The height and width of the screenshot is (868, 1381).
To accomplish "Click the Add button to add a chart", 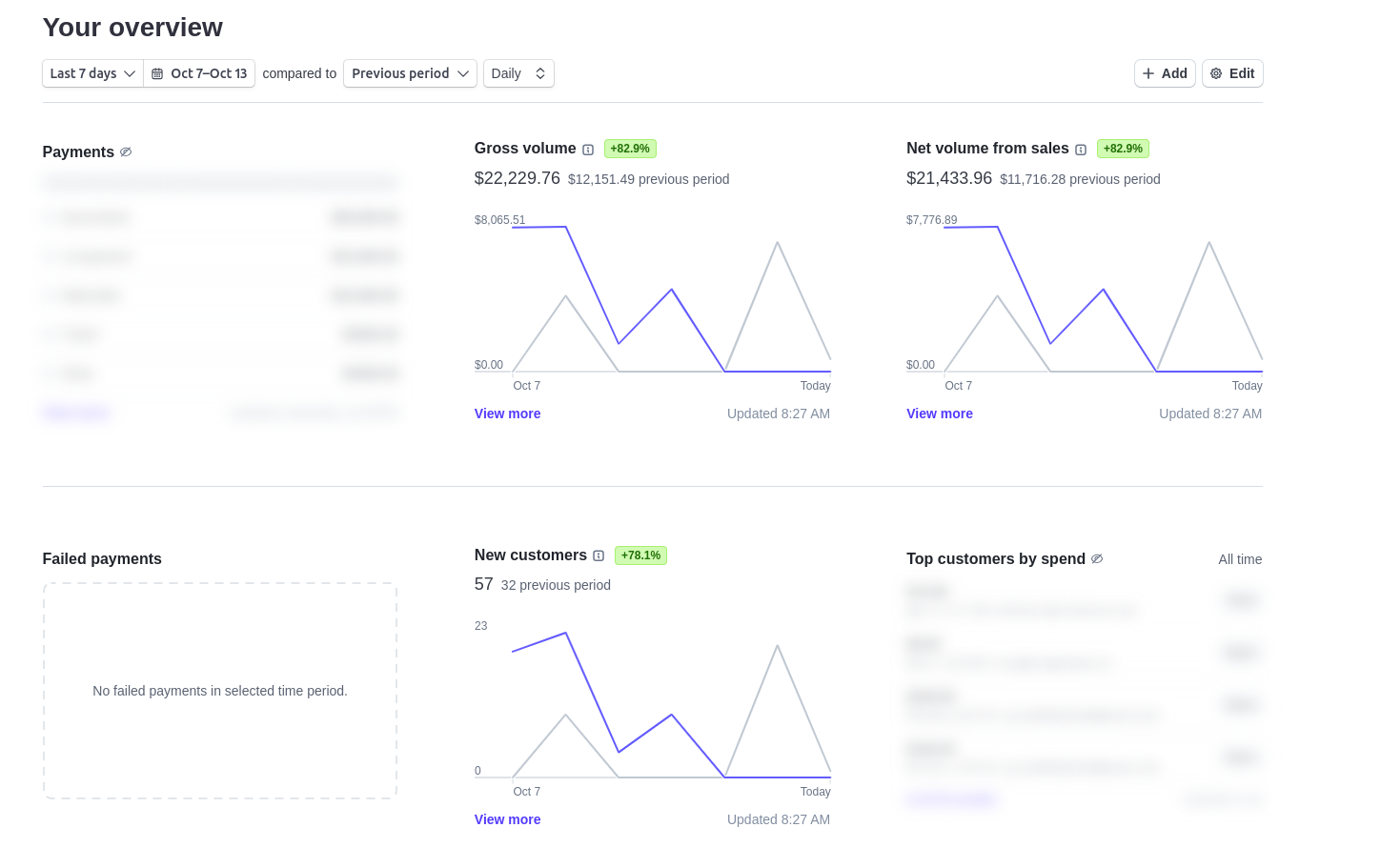I will (x=1165, y=73).
